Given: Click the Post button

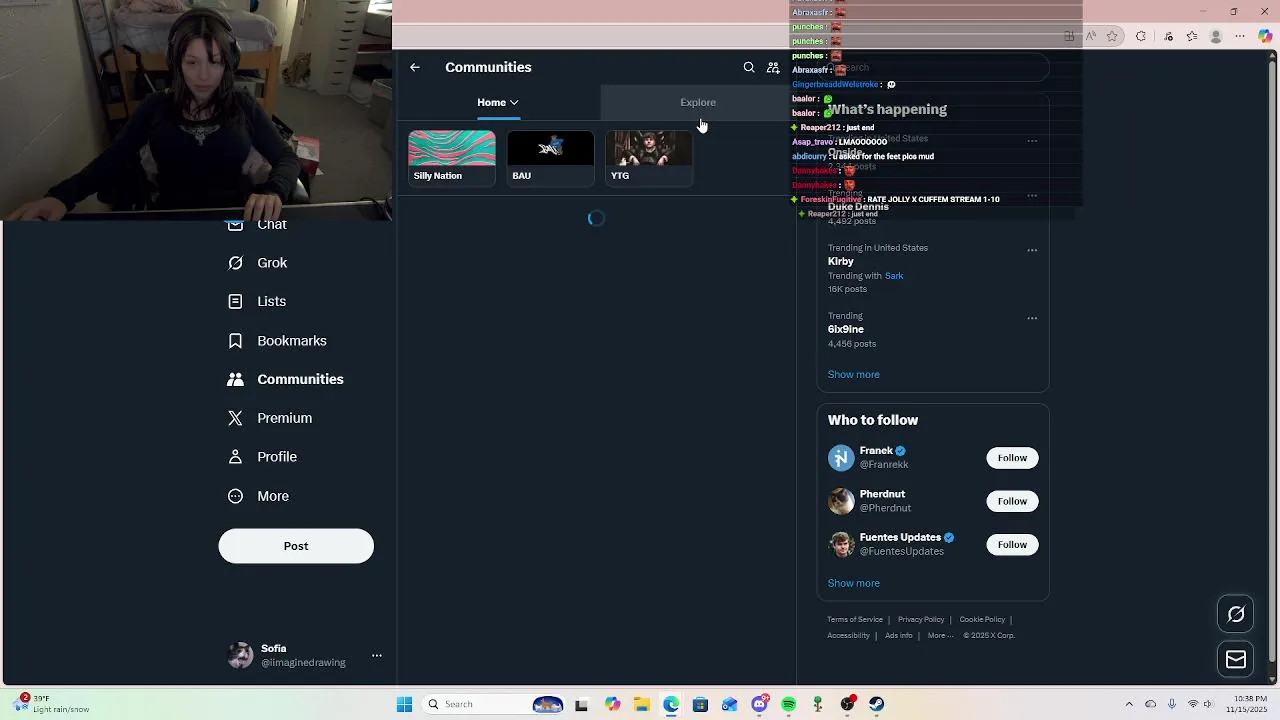Looking at the screenshot, I should point(296,547).
